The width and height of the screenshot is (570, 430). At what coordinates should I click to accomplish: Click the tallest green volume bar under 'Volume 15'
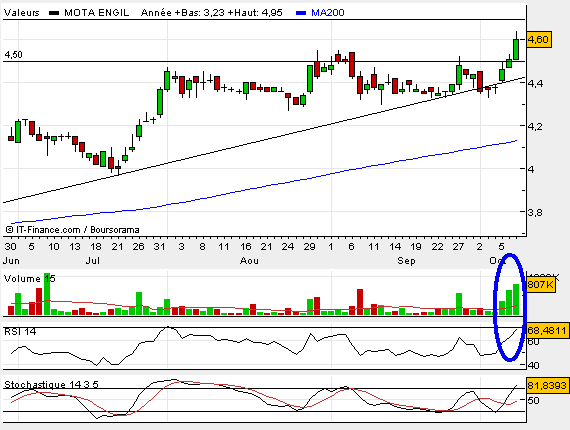47,294
